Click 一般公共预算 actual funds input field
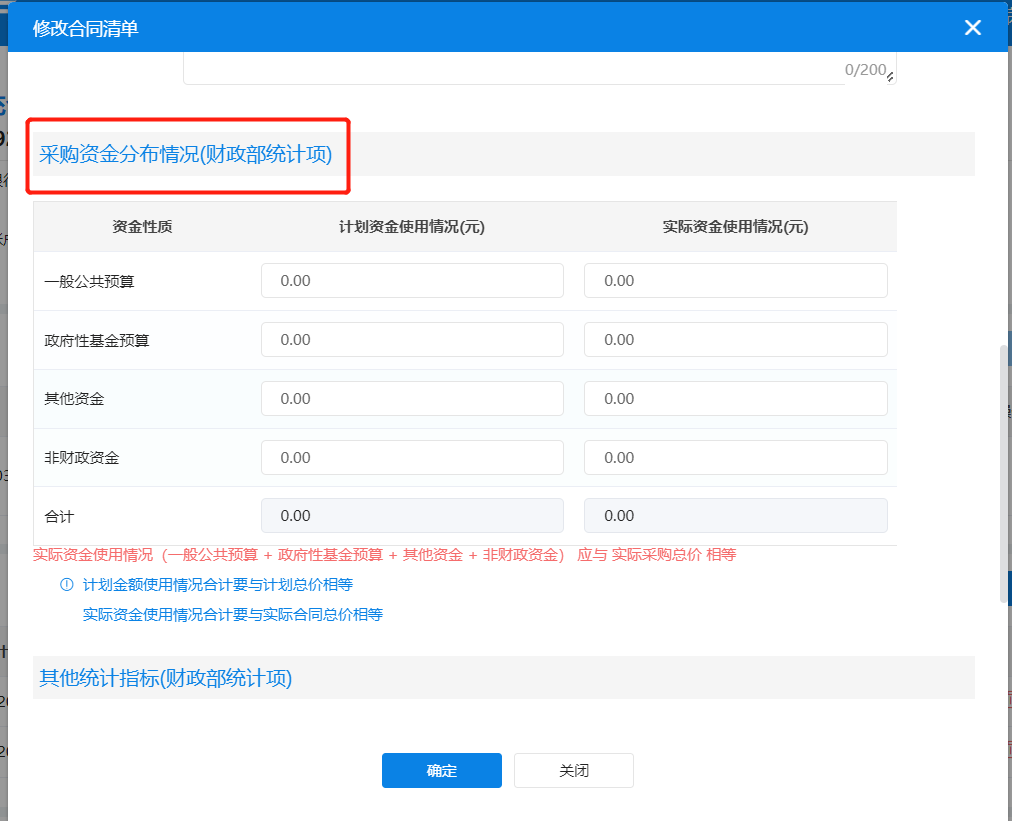Image resolution: width=1012 pixels, height=821 pixels. click(736, 281)
